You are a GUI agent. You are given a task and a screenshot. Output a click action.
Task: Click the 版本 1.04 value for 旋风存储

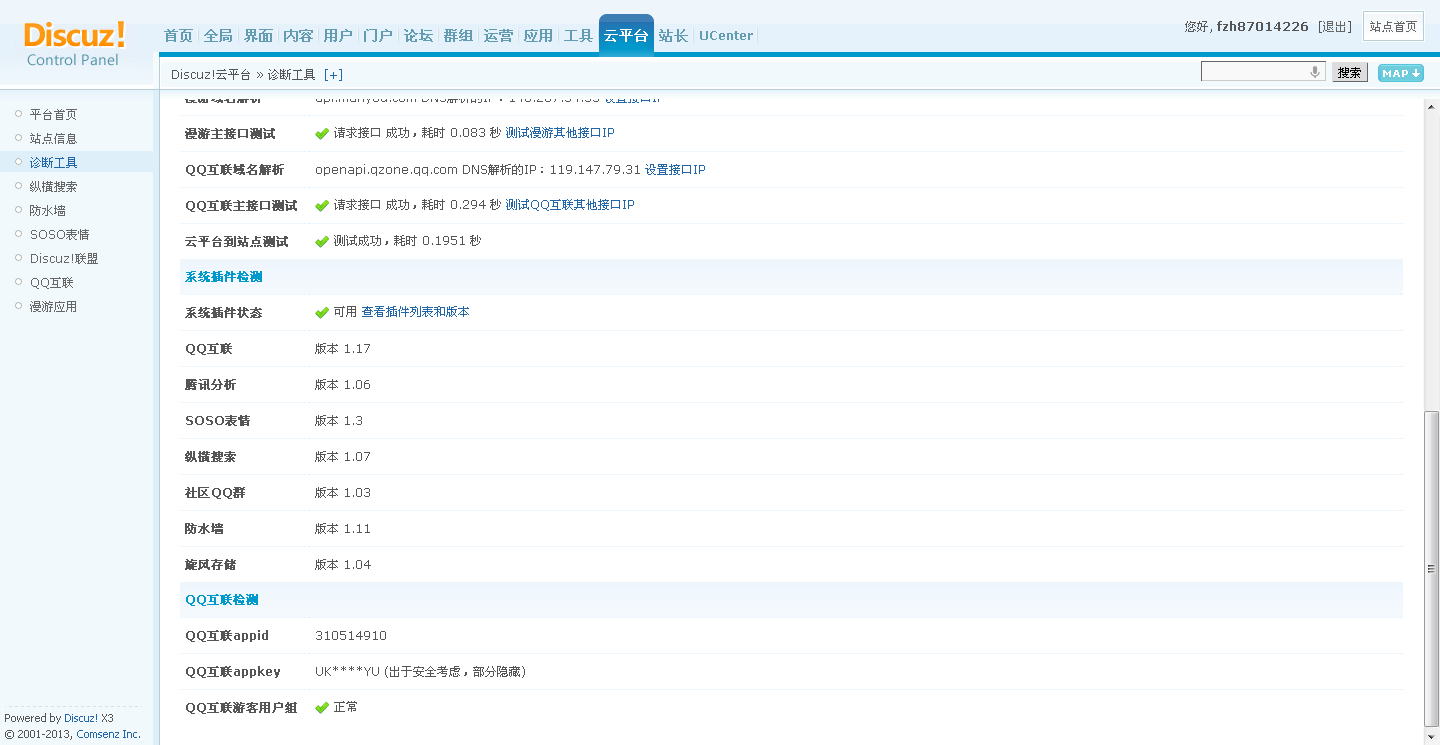pos(343,565)
